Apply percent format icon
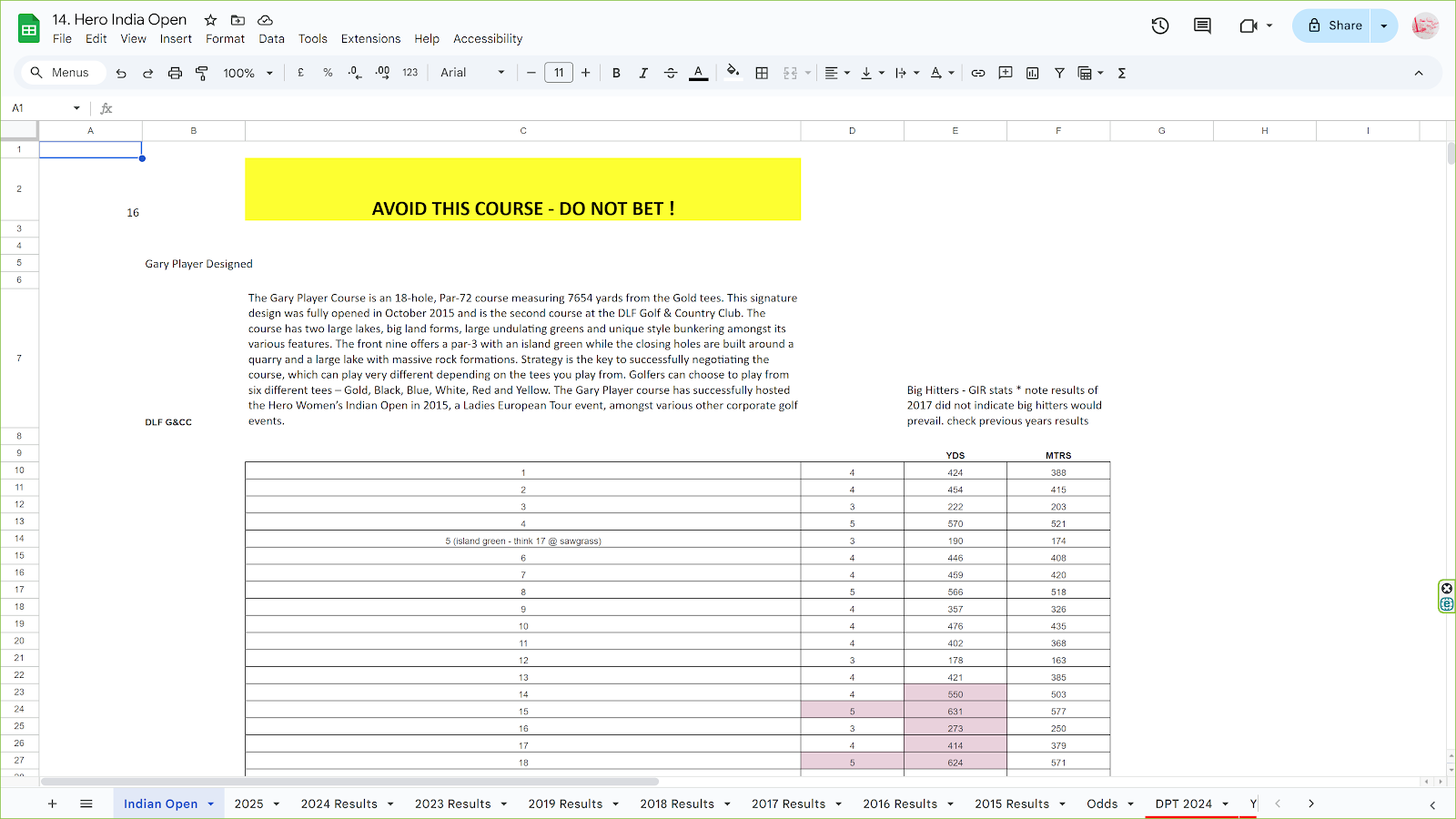This screenshot has height=819, width=1456. pos(328,73)
